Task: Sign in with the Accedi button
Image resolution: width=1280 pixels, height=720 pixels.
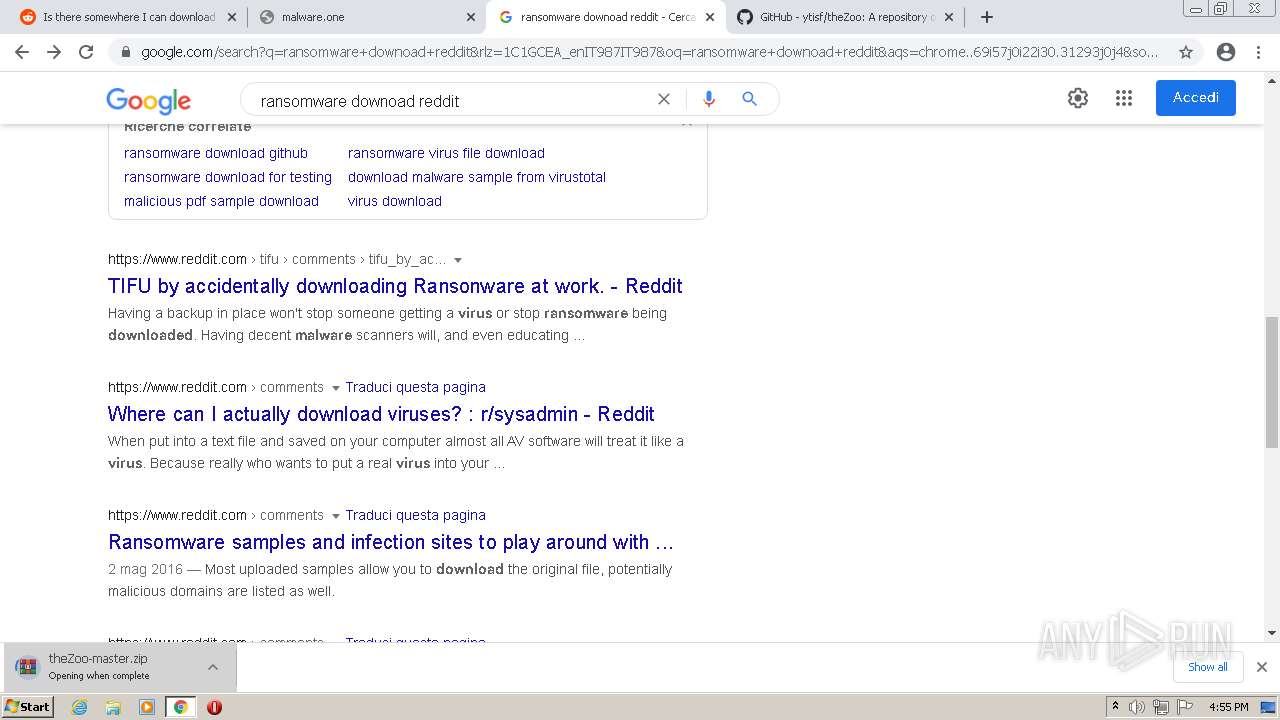Action: (1196, 98)
